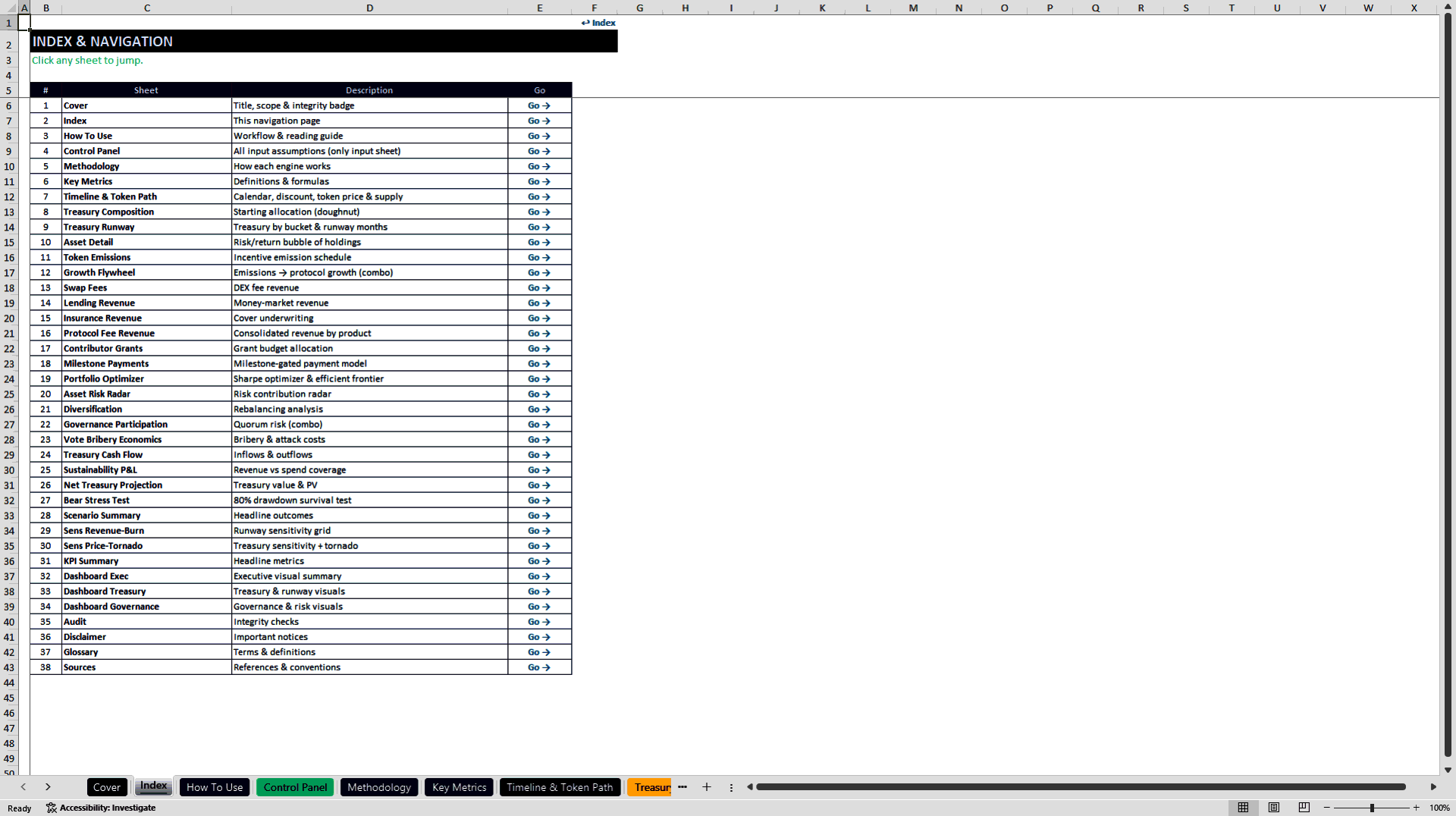1456x816 pixels.
Task: Show next sheet tabs arrow
Action: pos(48,787)
